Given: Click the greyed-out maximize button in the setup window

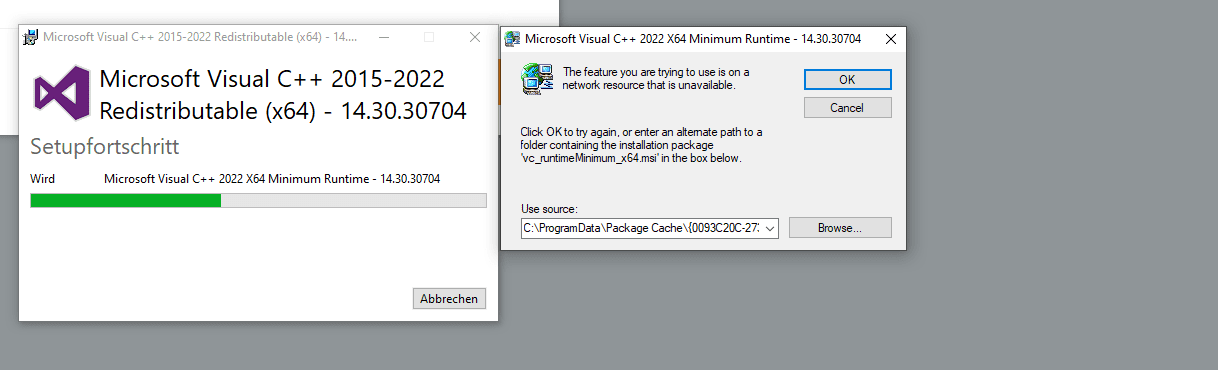Looking at the screenshot, I should pyautogui.click(x=429, y=37).
